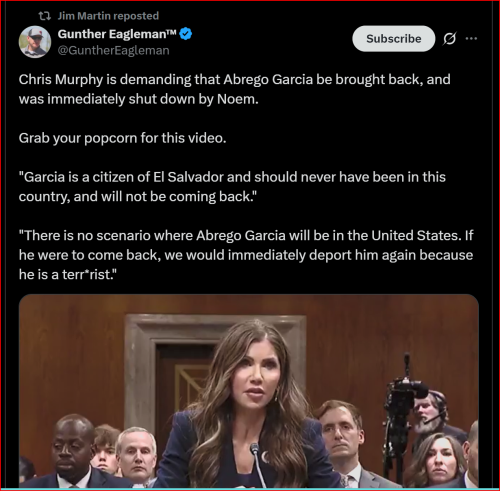
Task: Select the "Chris Murphy is demanding" paragraph
Action: point(235,89)
